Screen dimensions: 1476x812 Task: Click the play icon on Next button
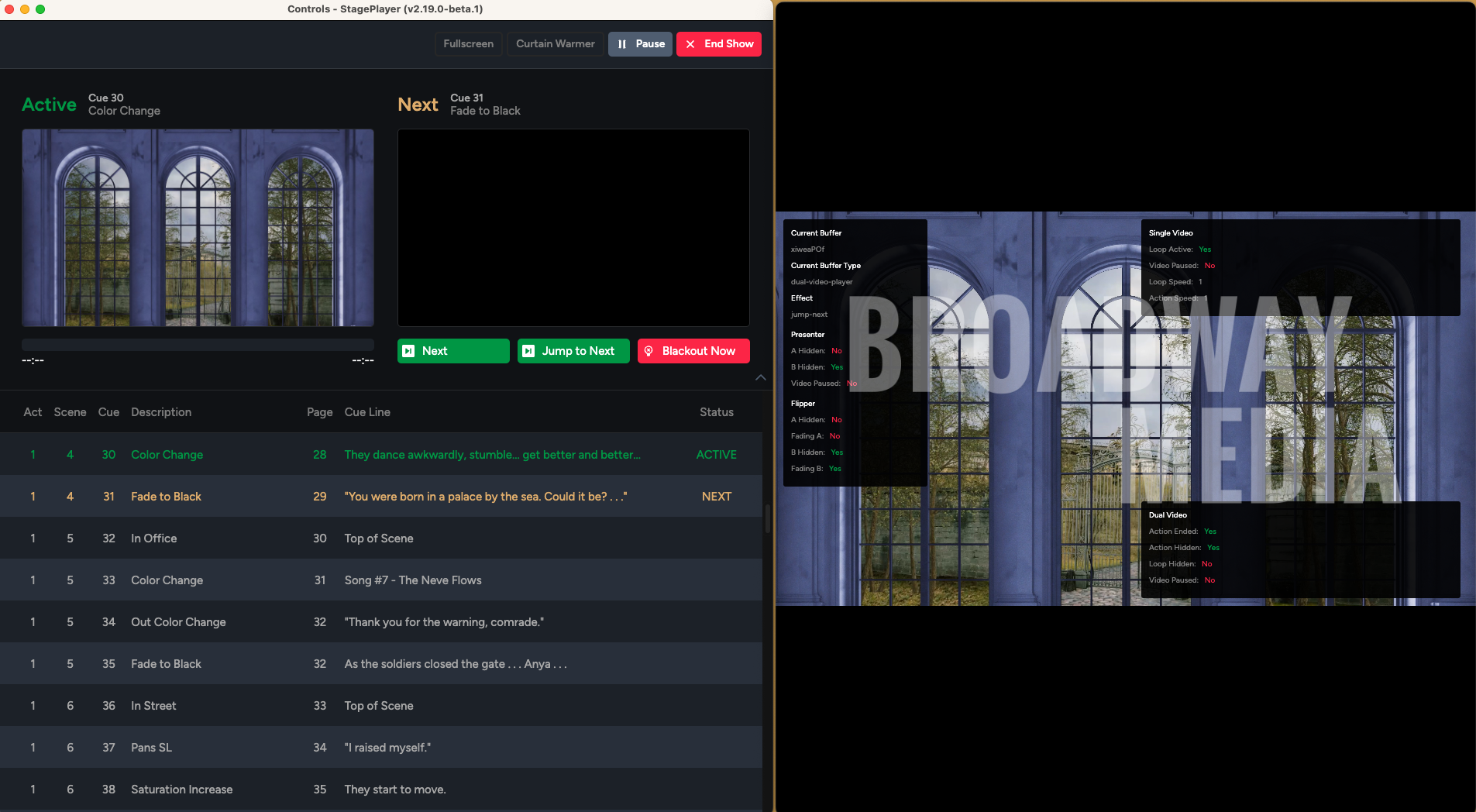click(x=408, y=351)
